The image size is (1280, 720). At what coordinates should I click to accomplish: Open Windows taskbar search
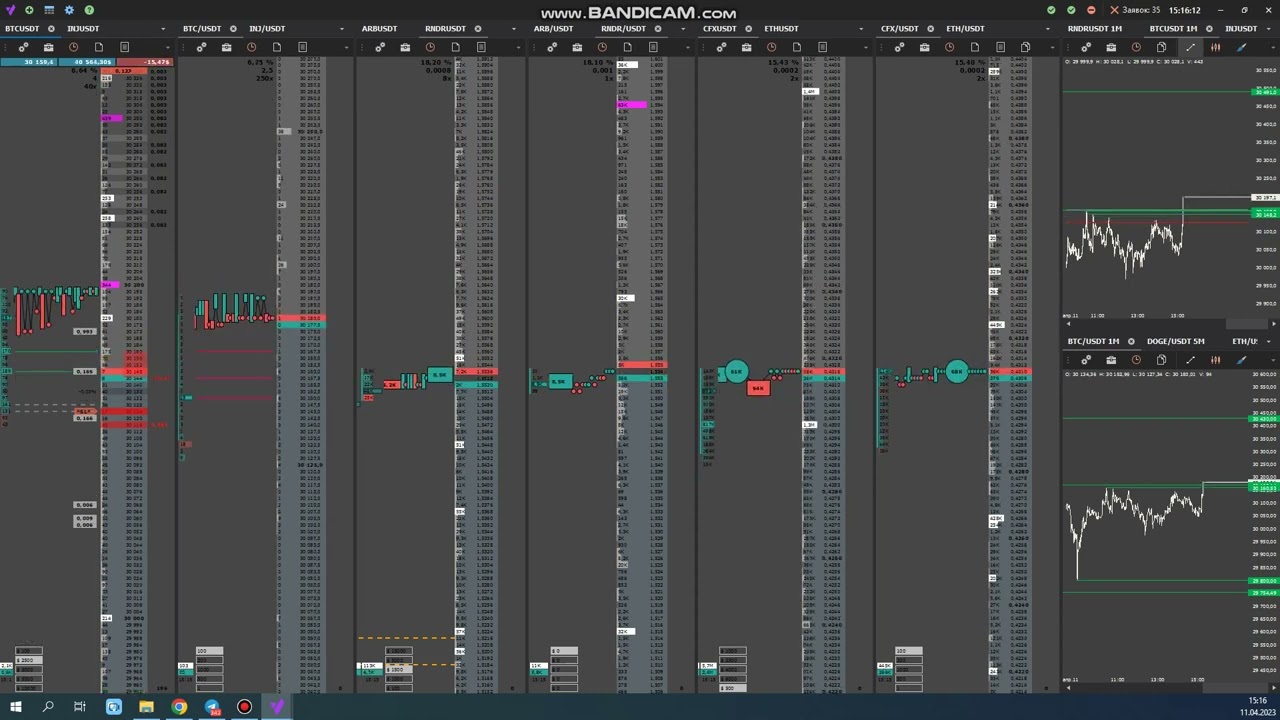(47, 707)
